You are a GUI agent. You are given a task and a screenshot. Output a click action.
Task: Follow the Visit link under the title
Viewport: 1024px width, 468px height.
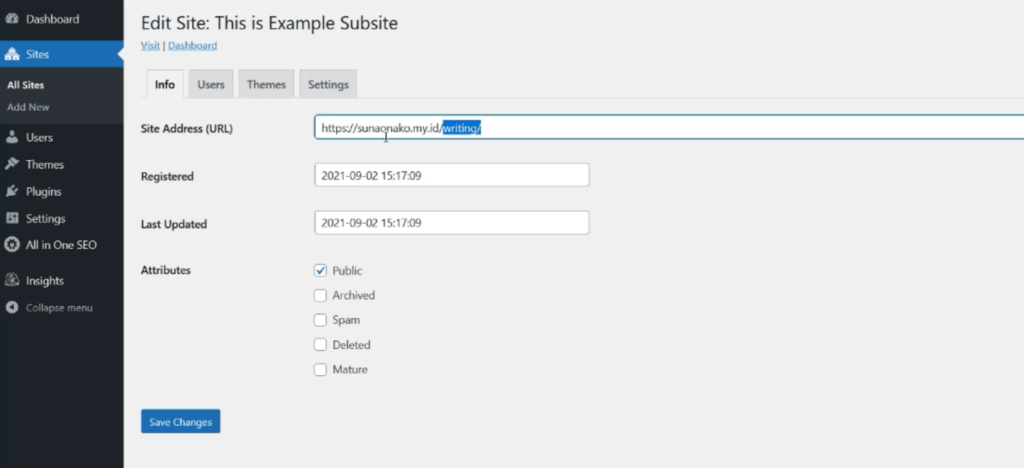(150, 45)
